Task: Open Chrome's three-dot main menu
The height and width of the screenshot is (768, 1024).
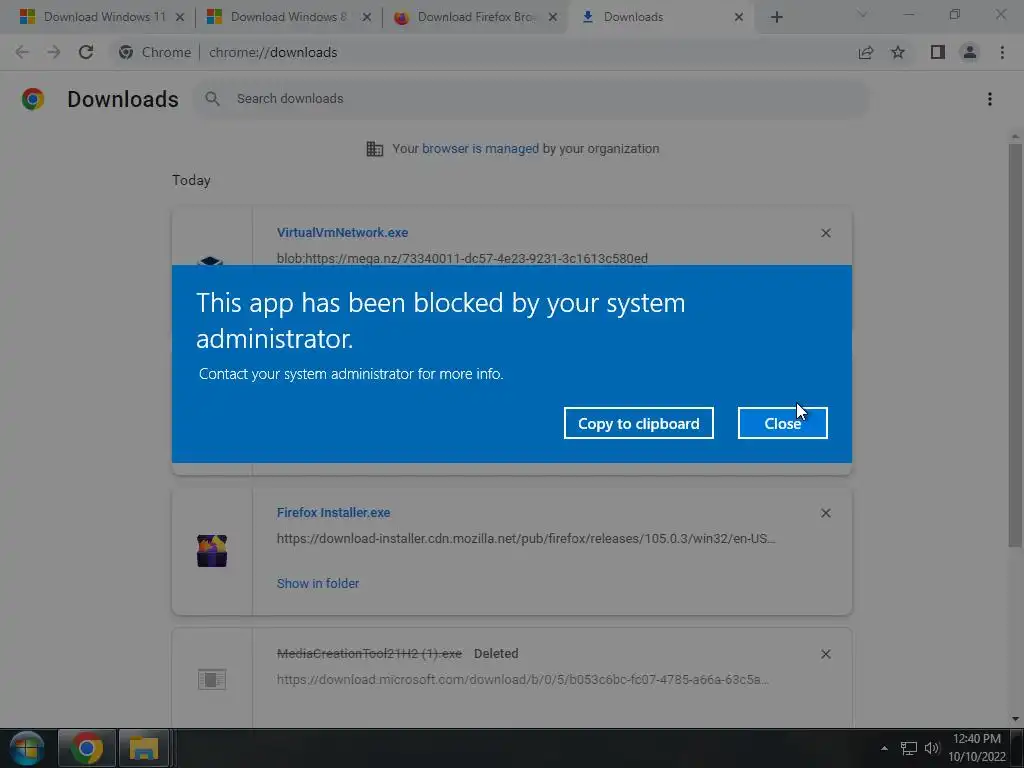Action: pos(1002,52)
